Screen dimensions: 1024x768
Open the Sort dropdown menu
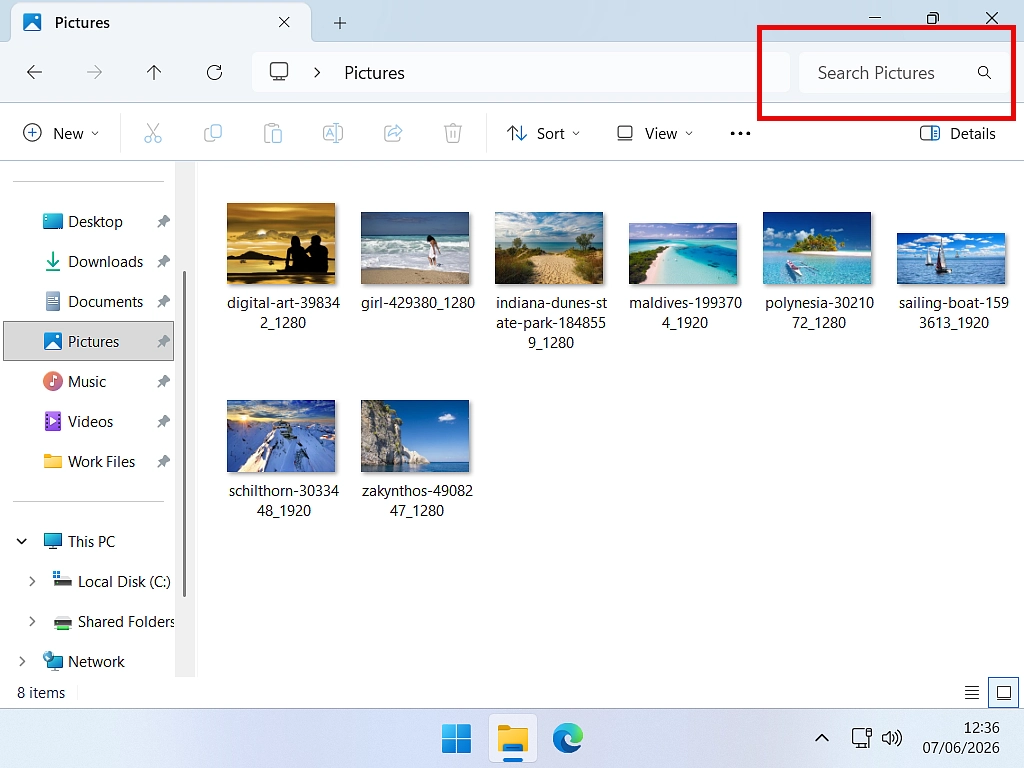coord(543,133)
